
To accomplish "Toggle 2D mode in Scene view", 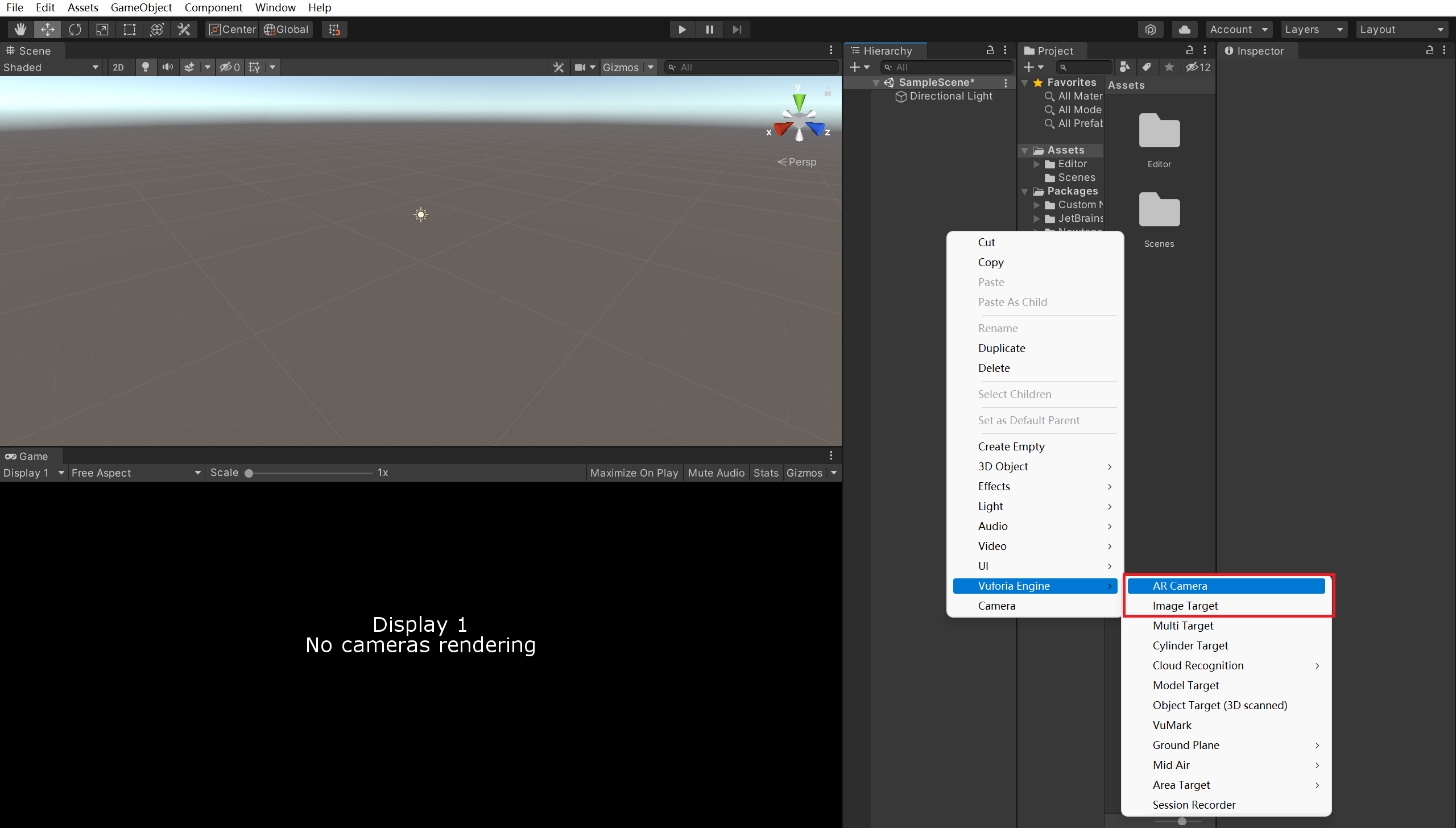I will (x=118, y=67).
